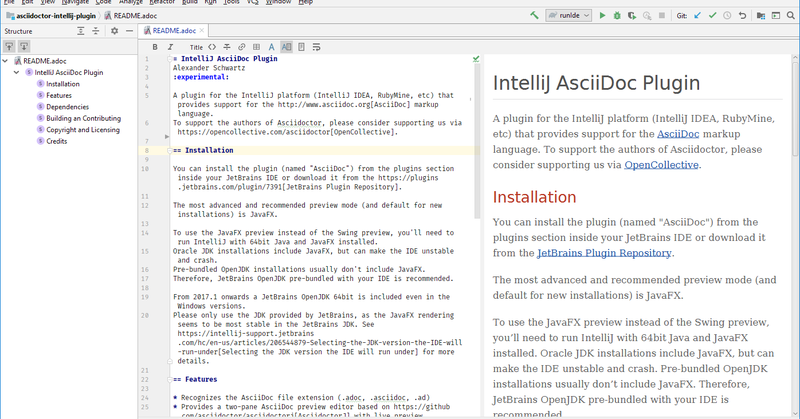This screenshot has height=419, width=800.
Task: Insert link with chain icon
Action: coord(241,47)
